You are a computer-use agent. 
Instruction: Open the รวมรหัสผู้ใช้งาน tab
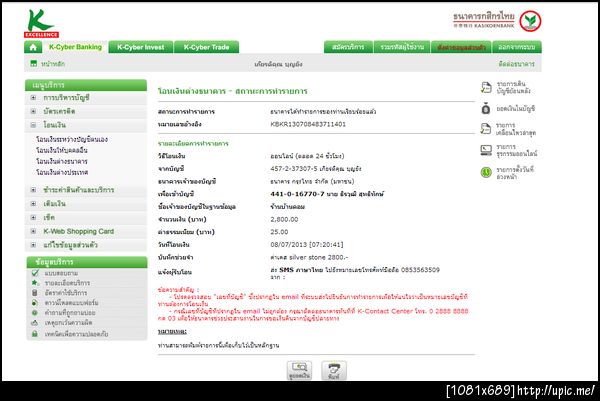point(402,47)
